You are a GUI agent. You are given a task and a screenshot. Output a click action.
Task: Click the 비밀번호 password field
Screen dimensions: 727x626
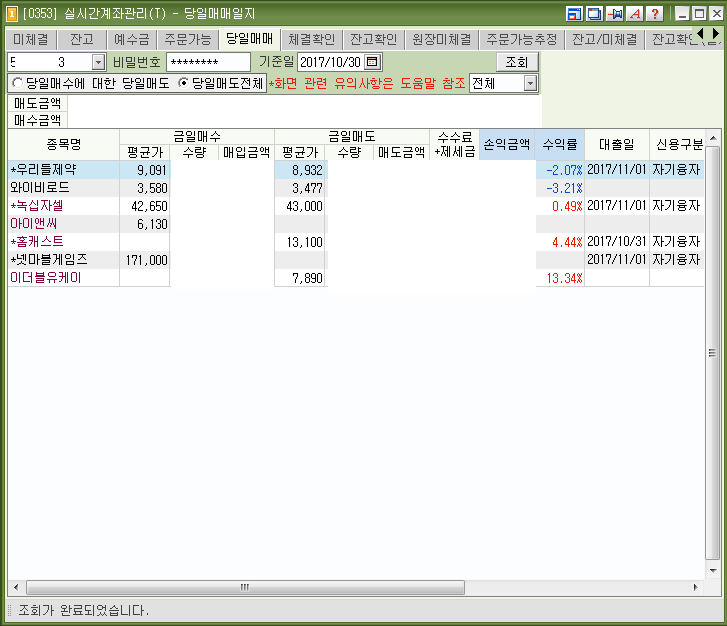[208, 62]
